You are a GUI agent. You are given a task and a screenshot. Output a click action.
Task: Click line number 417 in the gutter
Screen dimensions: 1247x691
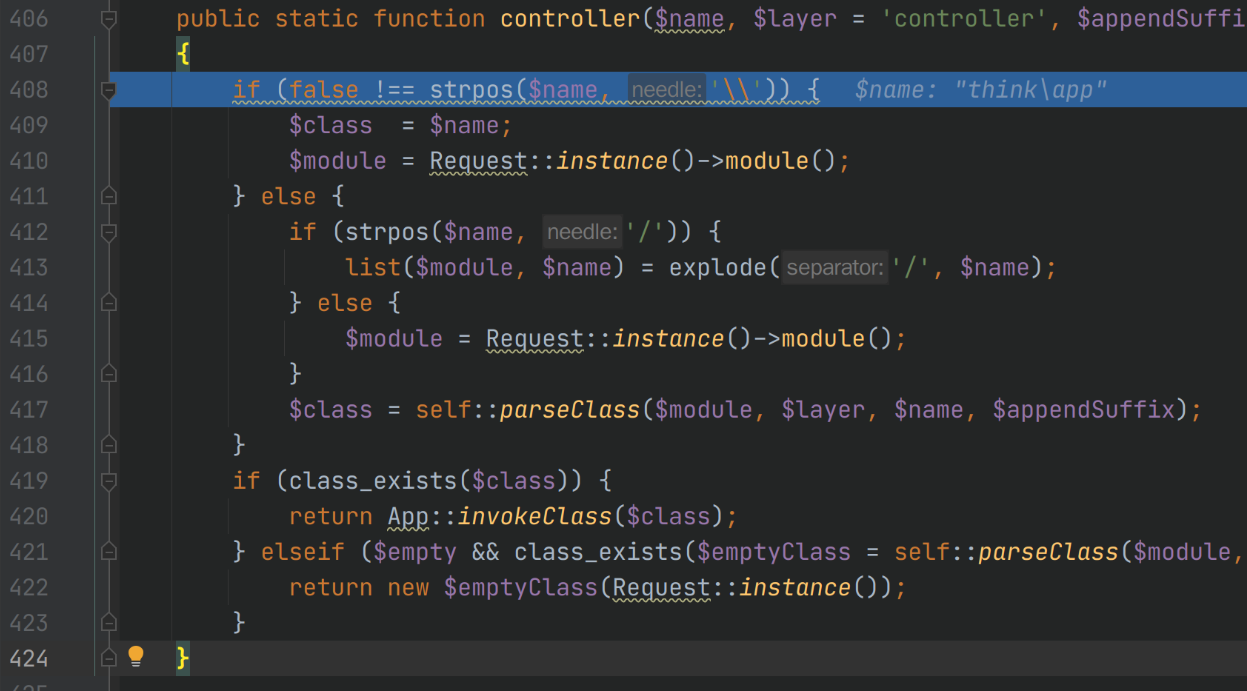pos(28,409)
